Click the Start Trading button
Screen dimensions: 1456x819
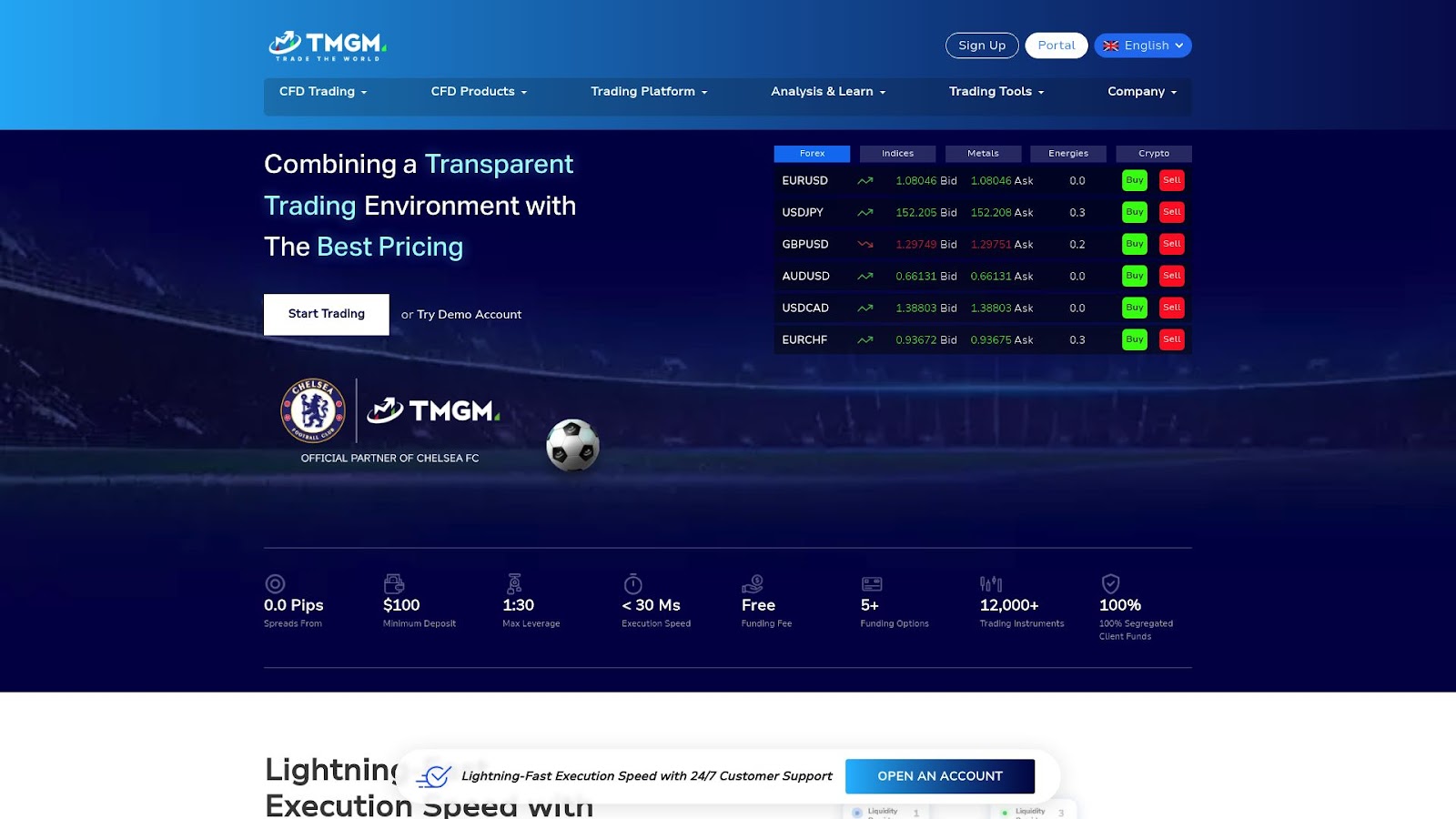(x=327, y=314)
